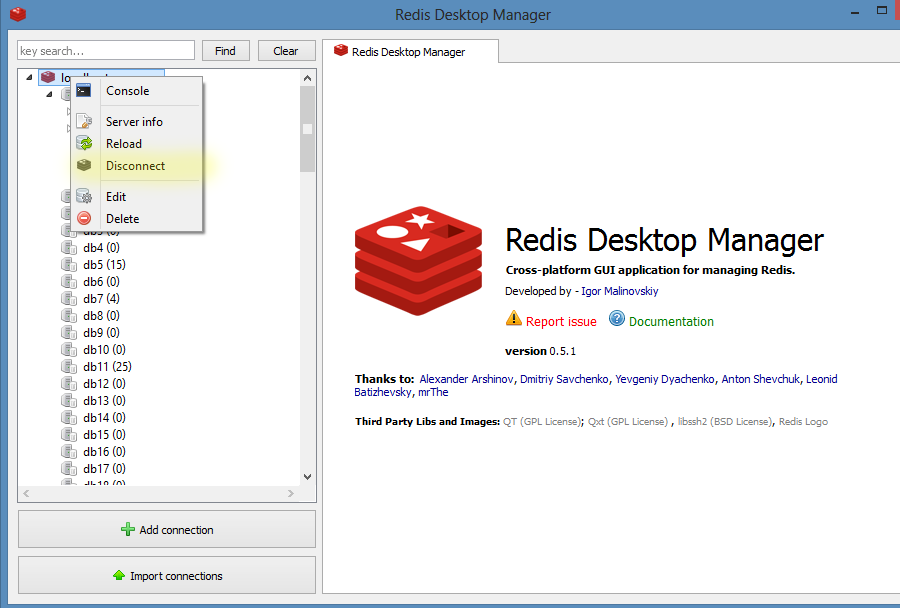Collapse the expanded database node below the server
Image resolution: width=900 pixels, height=608 pixels.
pyautogui.click(x=49, y=94)
